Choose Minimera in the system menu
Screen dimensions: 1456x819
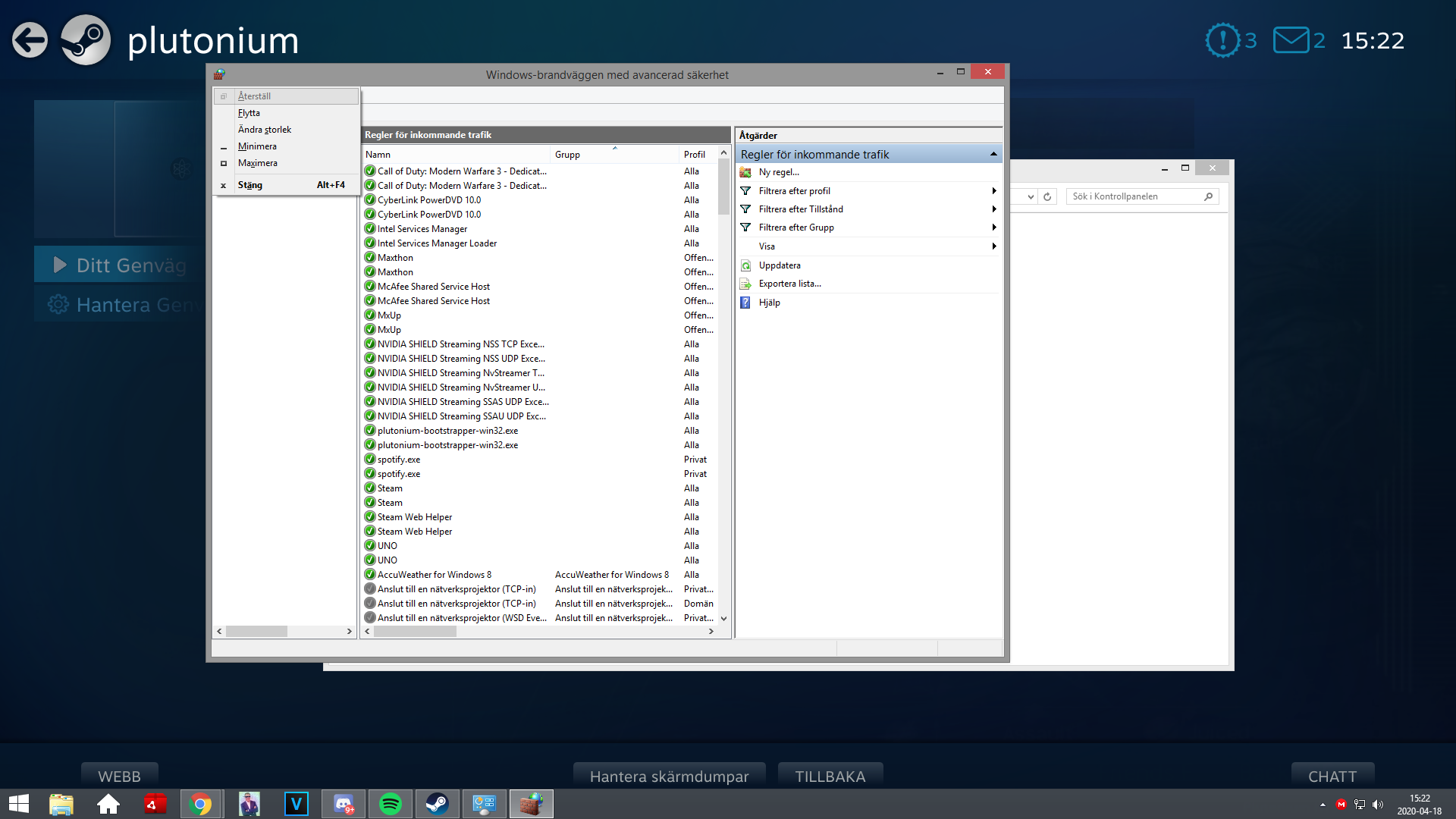[x=286, y=146]
